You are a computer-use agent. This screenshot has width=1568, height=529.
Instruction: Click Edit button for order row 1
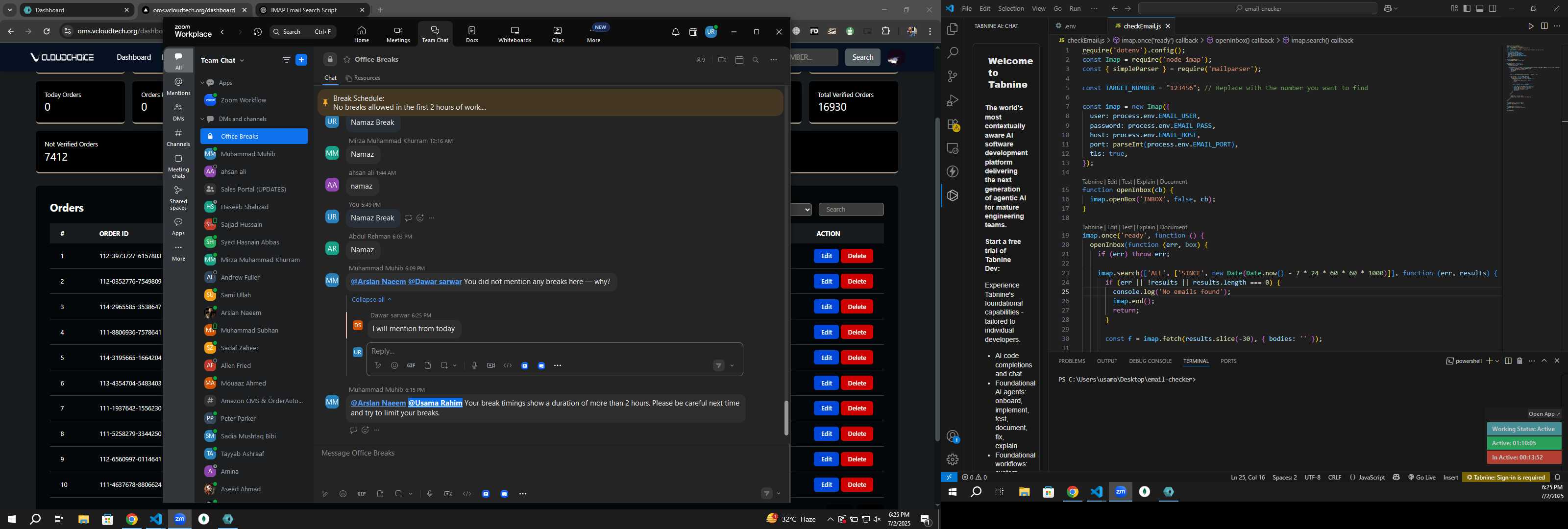(826, 256)
